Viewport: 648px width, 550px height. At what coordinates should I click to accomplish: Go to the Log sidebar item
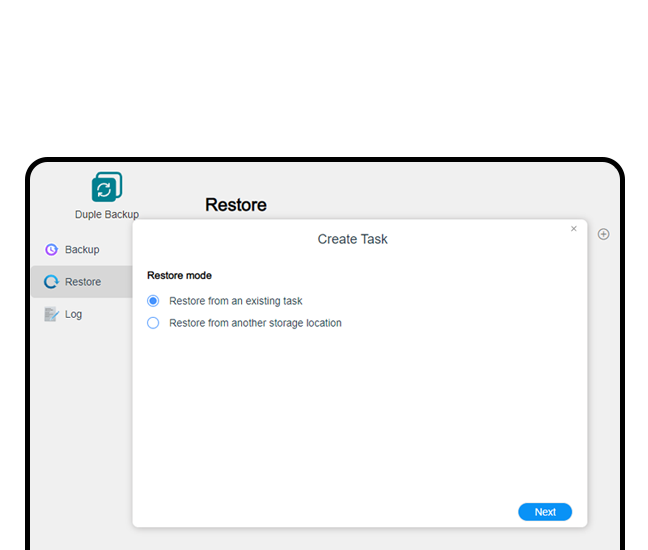(x=73, y=314)
